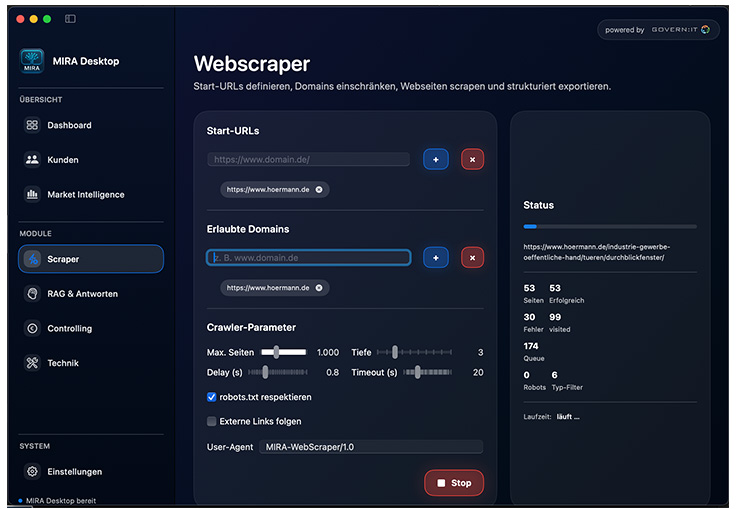736x509 pixels.
Task: Open the Dashboard sidebar icon
Action: click(32, 125)
